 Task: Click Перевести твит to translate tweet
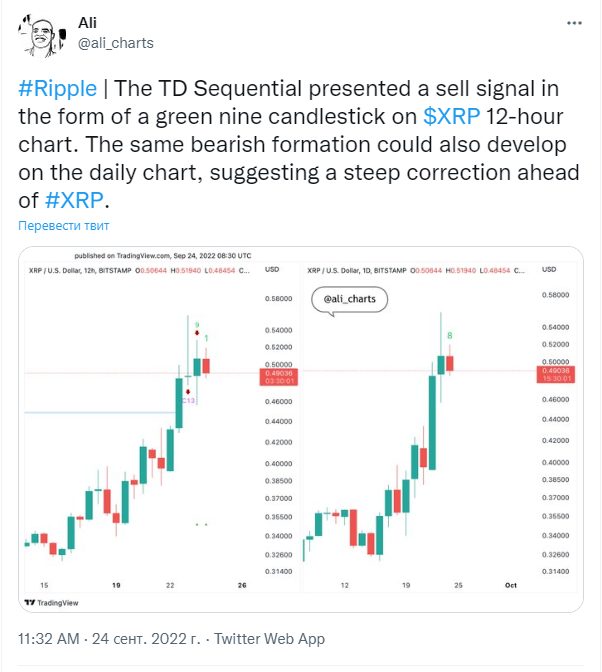[x=63, y=226]
